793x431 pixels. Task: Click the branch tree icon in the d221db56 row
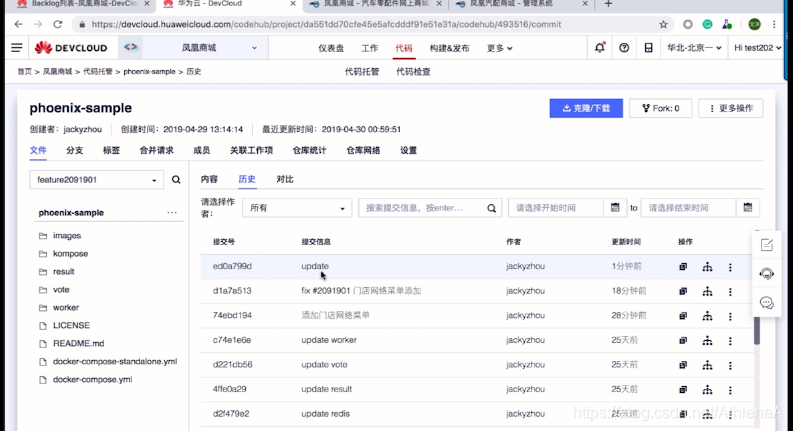708,365
